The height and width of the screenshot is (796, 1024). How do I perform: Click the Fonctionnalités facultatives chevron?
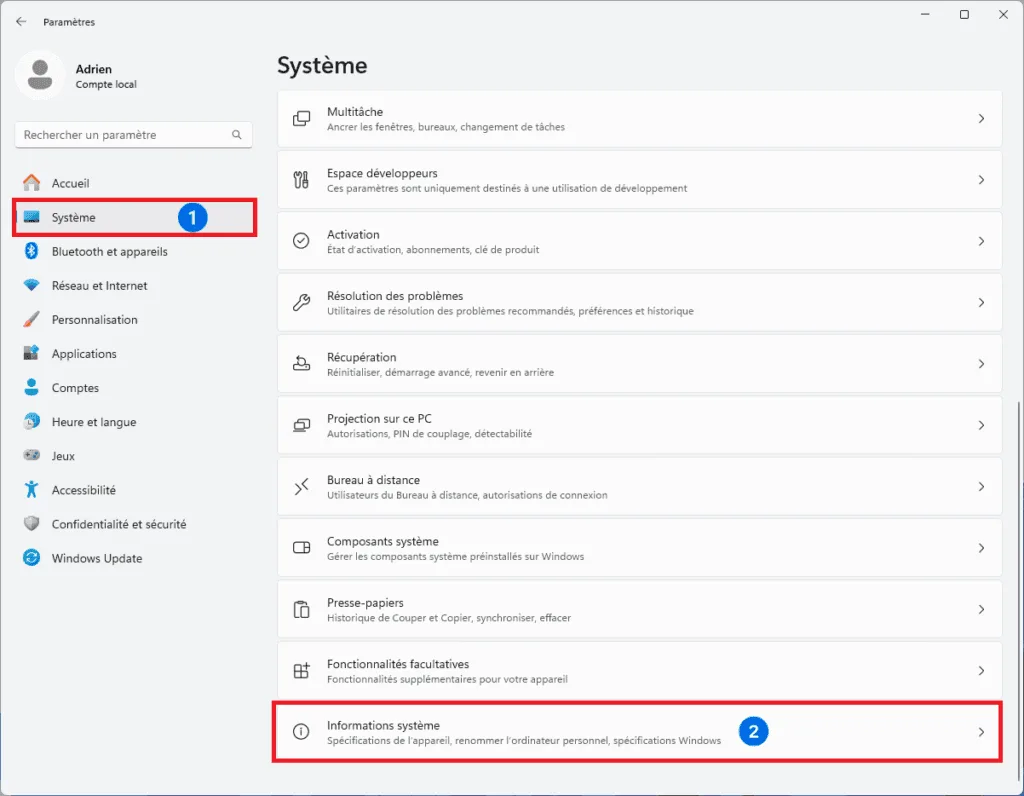pyautogui.click(x=981, y=671)
